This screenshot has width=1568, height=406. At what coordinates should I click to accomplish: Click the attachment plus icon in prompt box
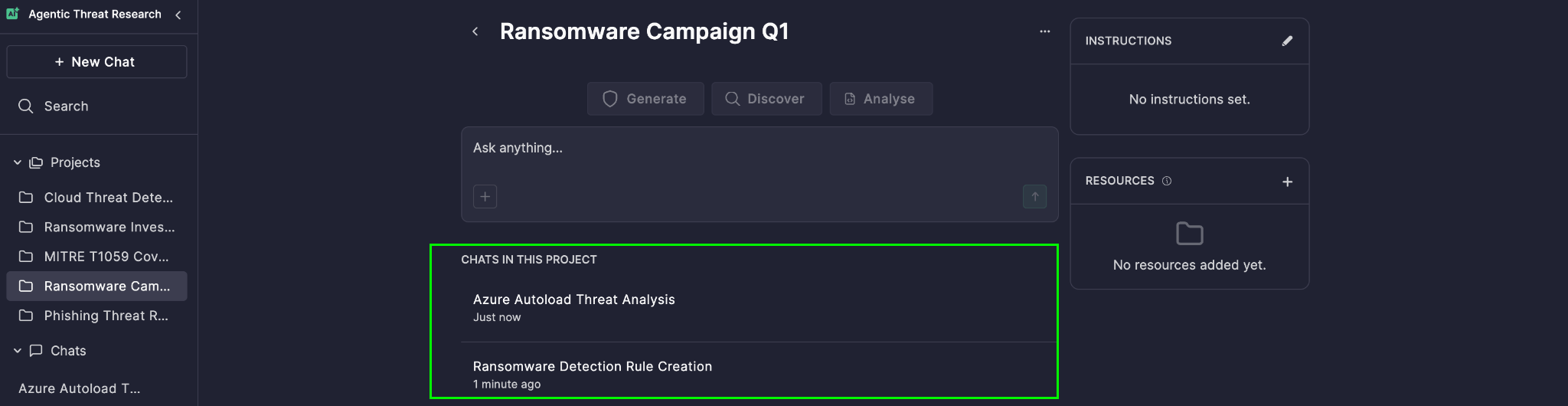click(485, 197)
